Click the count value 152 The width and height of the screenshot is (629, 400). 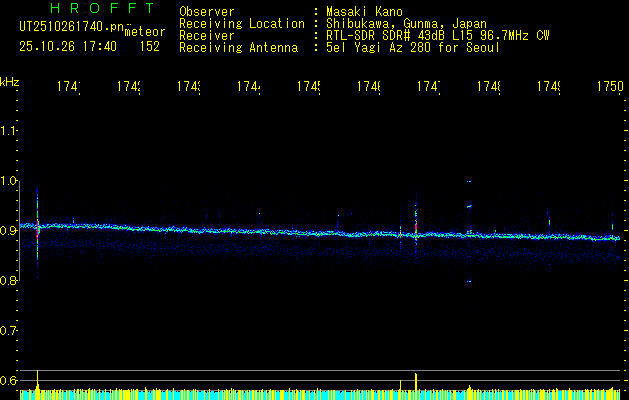pyautogui.click(x=150, y=47)
